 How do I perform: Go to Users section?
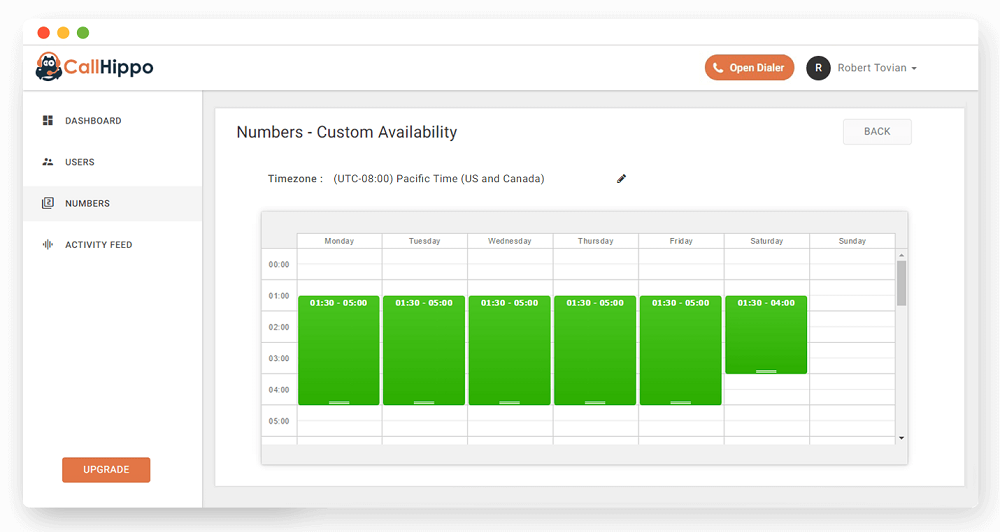click(112, 162)
